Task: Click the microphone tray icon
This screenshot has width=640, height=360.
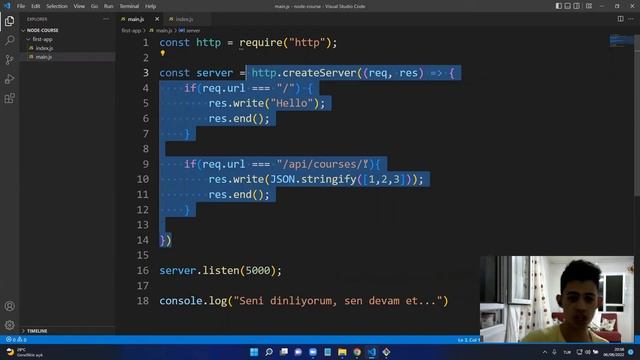Action: click(554, 352)
